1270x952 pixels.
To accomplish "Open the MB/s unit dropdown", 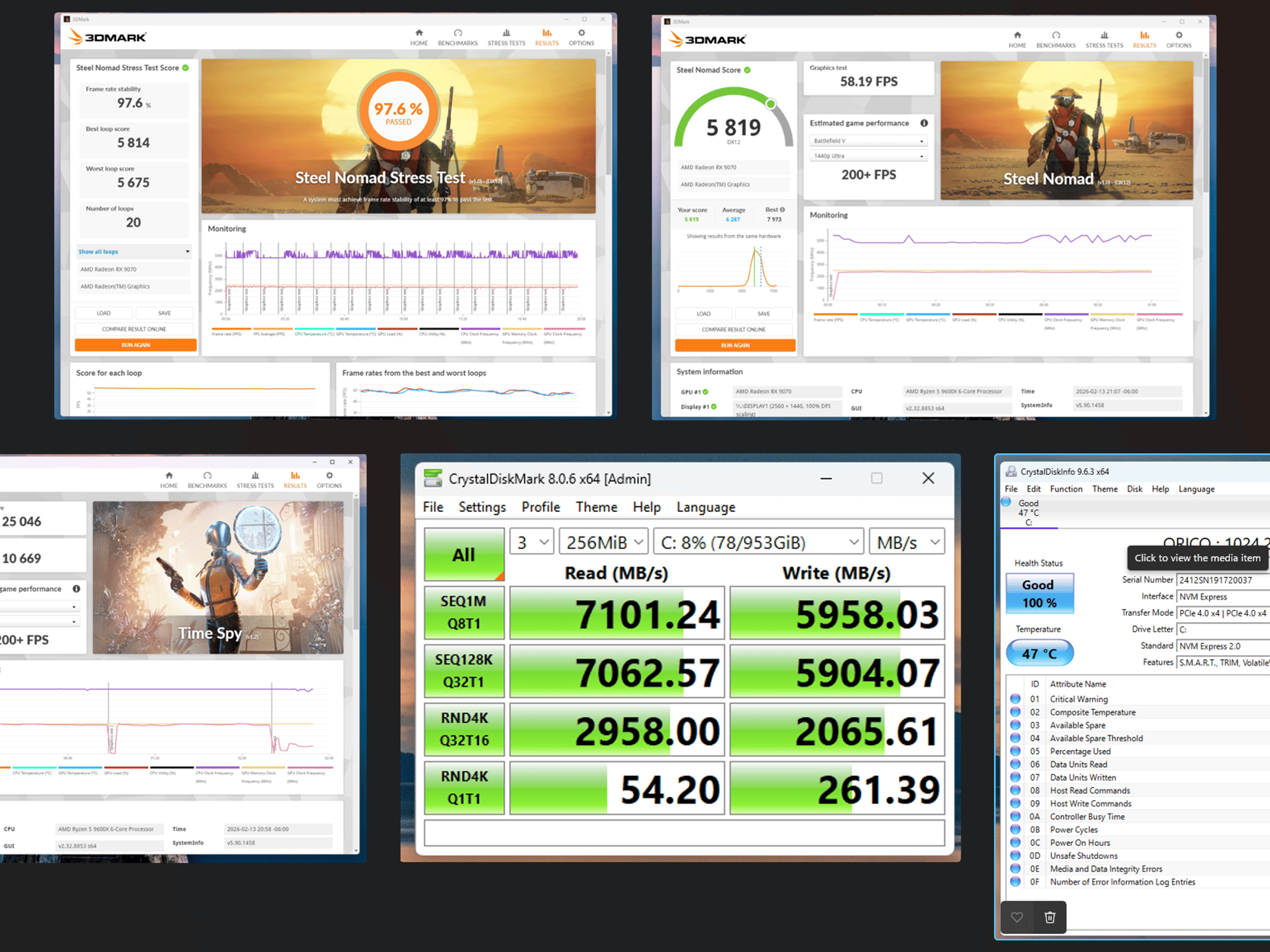I will pos(907,542).
